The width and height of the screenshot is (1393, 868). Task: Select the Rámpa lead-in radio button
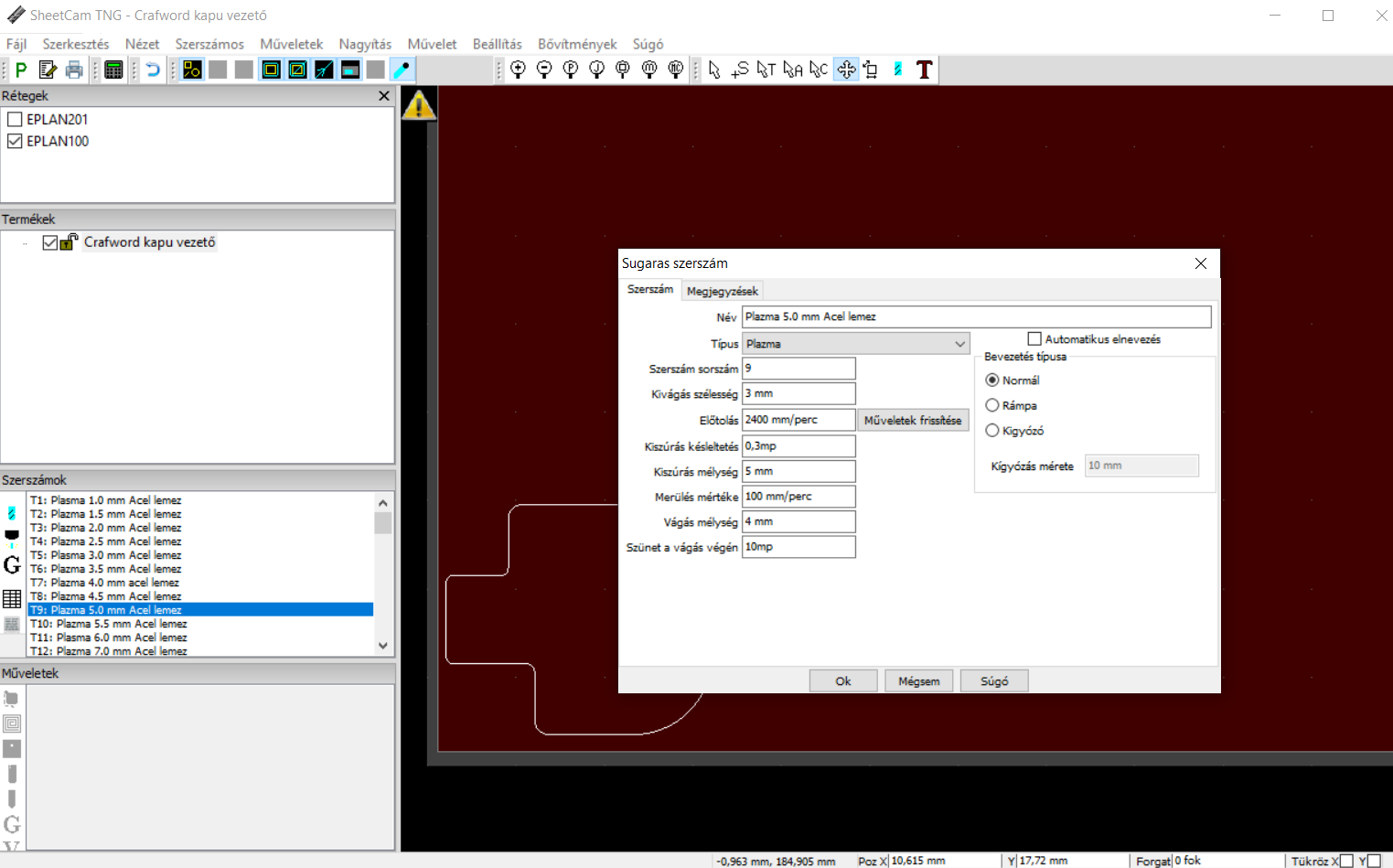tap(991, 405)
